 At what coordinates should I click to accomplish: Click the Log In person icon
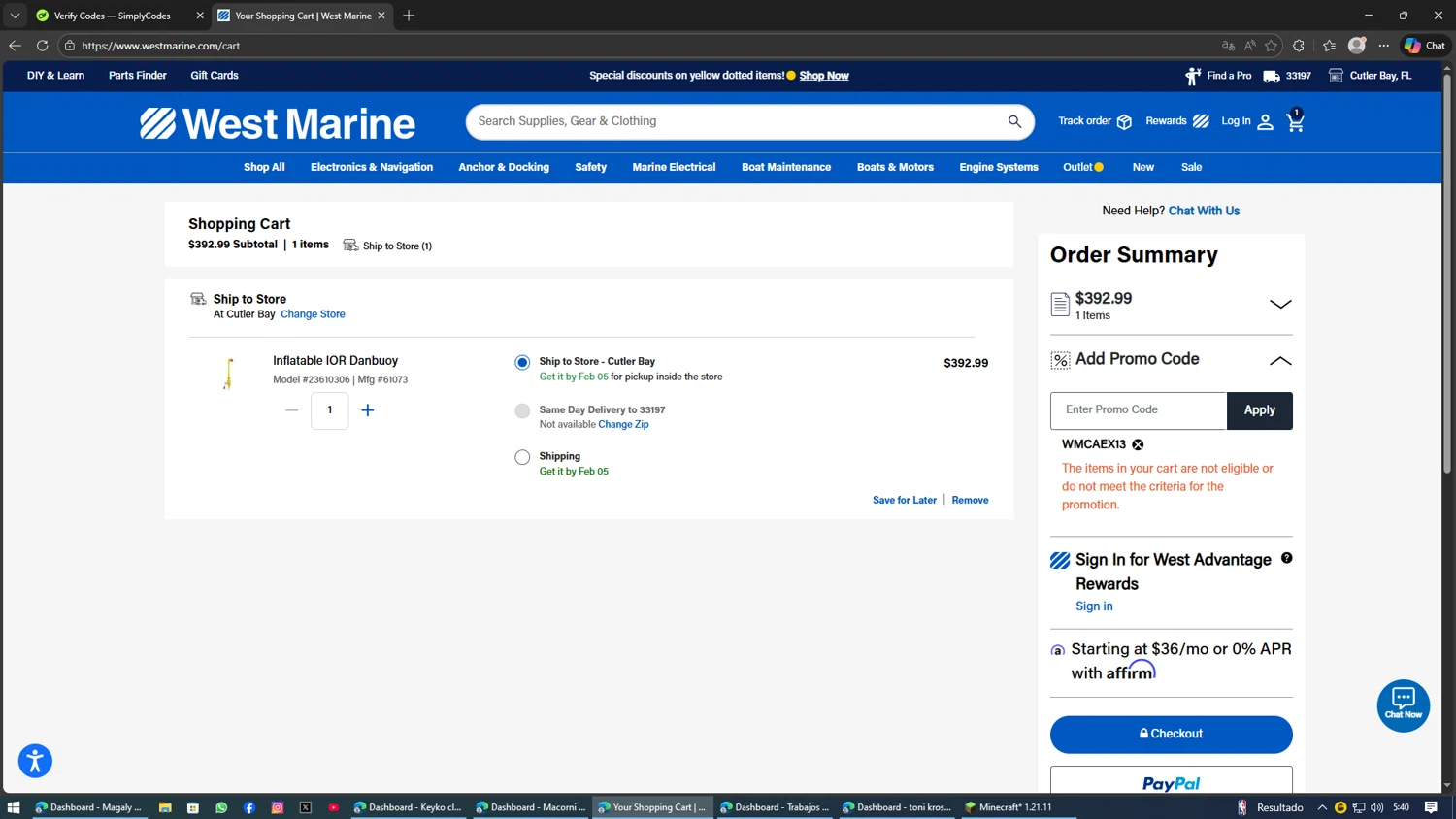1265,122
